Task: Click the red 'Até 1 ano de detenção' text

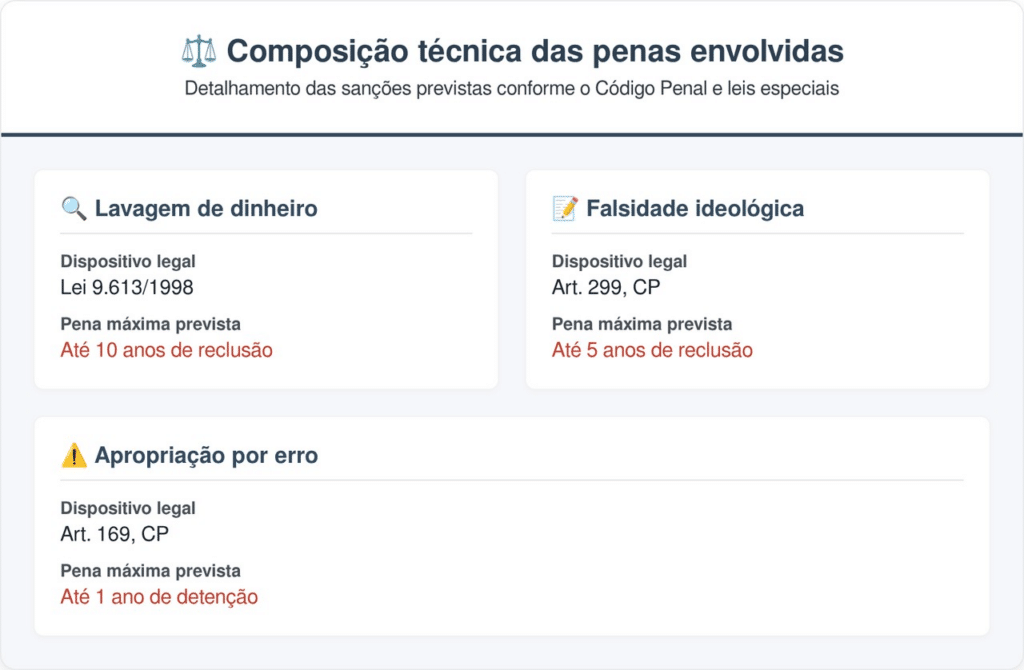Action: [x=159, y=597]
